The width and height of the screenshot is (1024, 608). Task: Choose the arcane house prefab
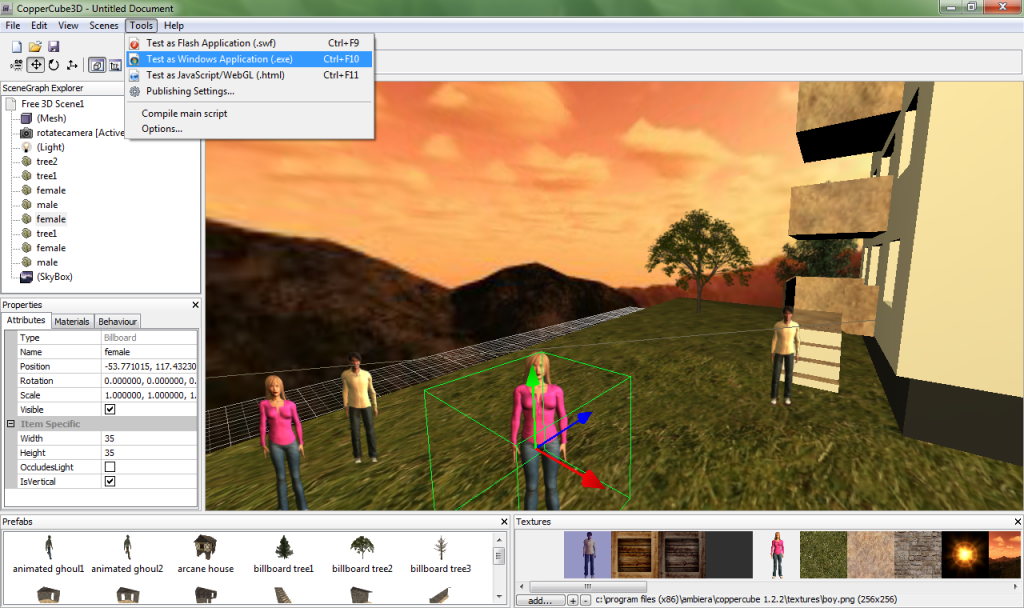point(206,554)
